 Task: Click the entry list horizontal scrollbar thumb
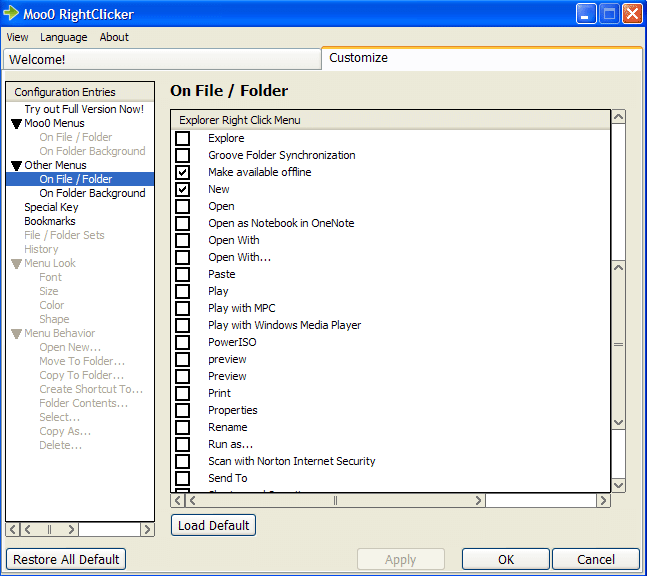(335, 500)
